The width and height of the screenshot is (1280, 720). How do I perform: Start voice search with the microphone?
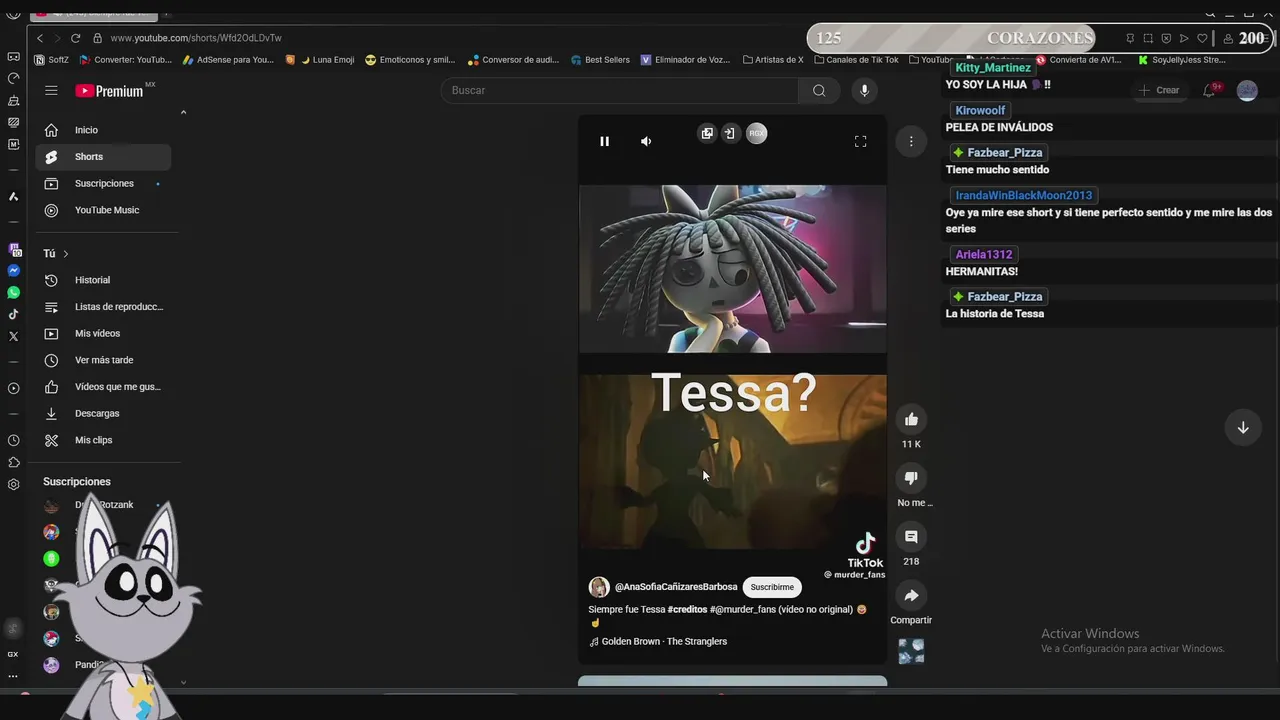[865, 90]
